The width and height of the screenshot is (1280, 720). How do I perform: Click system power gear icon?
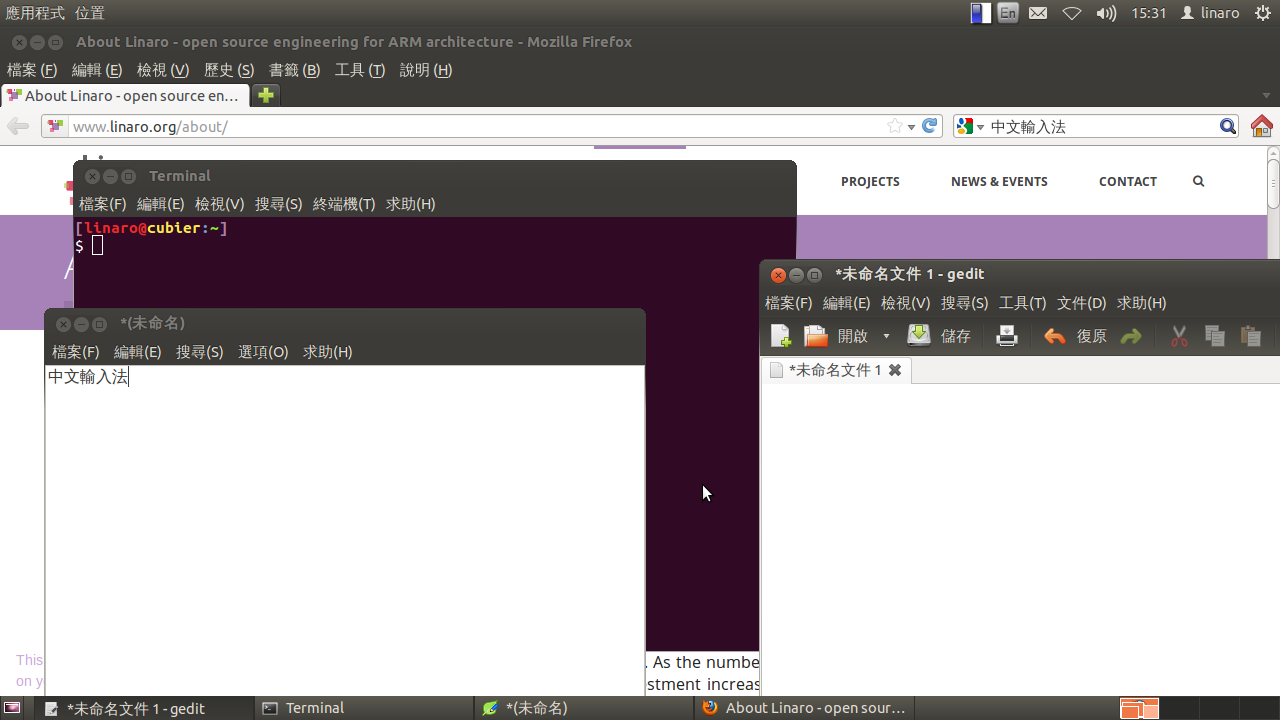(x=1262, y=13)
